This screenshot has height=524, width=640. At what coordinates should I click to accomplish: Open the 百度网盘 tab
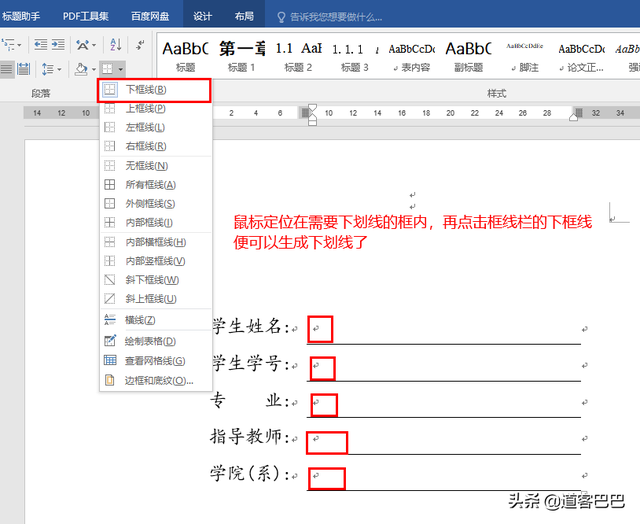coord(150,16)
